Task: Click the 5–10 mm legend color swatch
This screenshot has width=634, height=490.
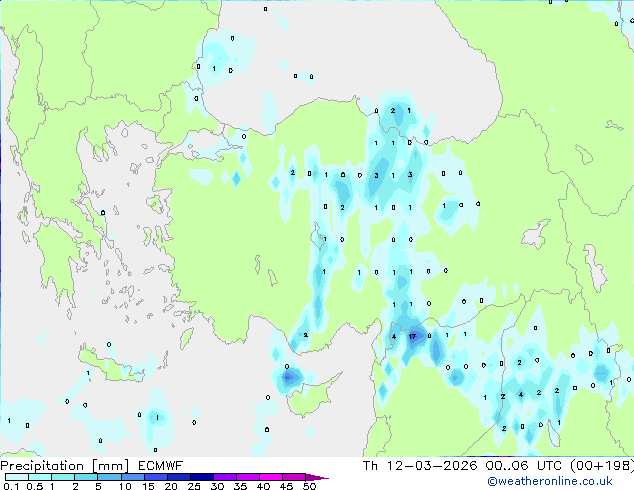Action: (109, 477)
